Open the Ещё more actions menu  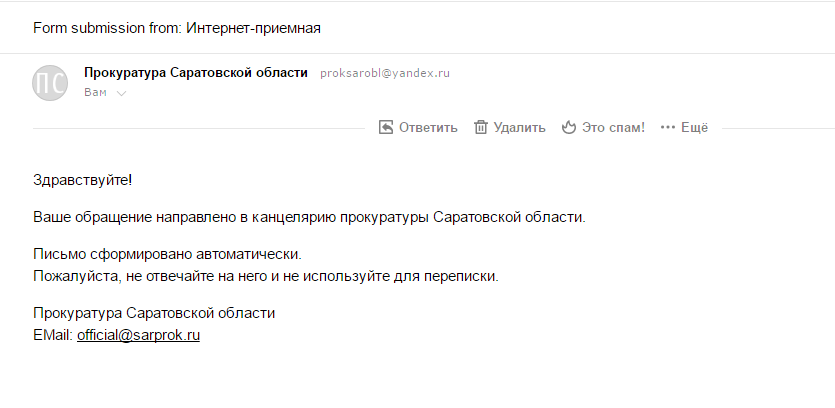pyautogui.click(x=695, y=127)
